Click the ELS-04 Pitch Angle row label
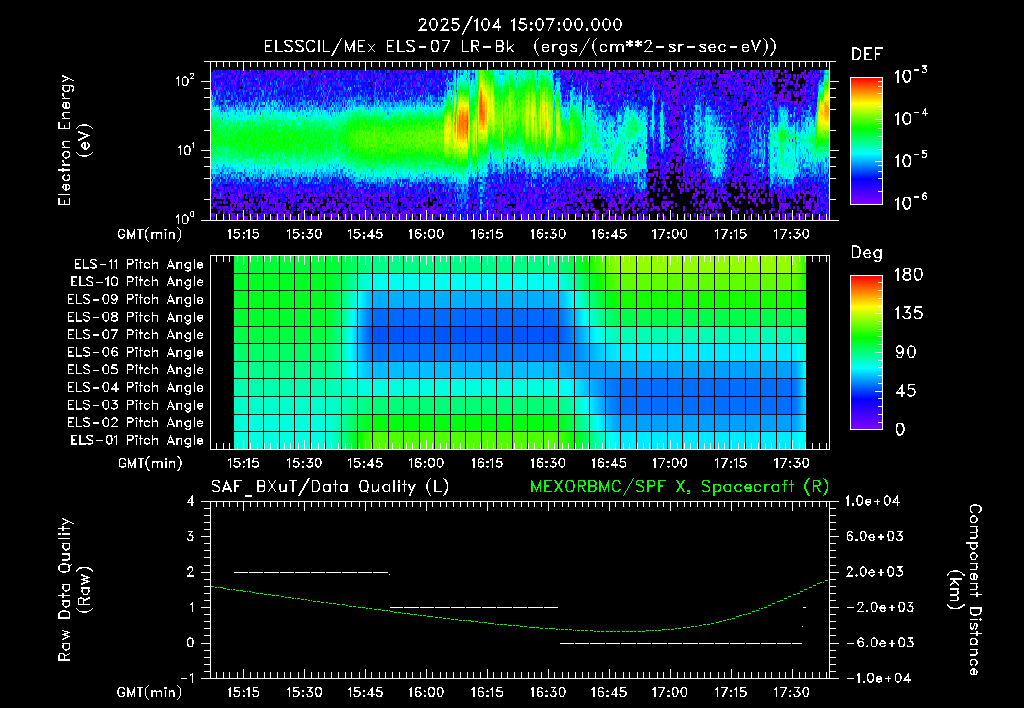 coord(136,388)
